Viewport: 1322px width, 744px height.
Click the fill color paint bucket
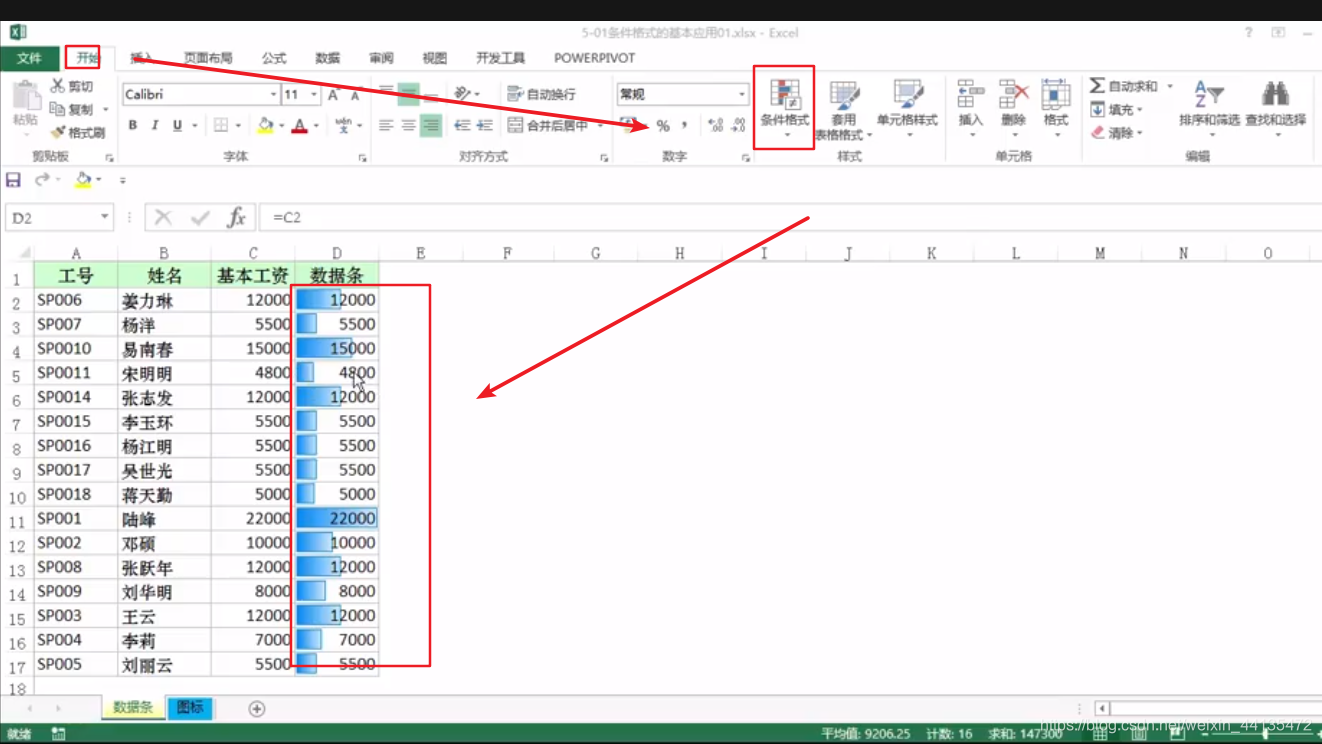(x=264, y=126)
